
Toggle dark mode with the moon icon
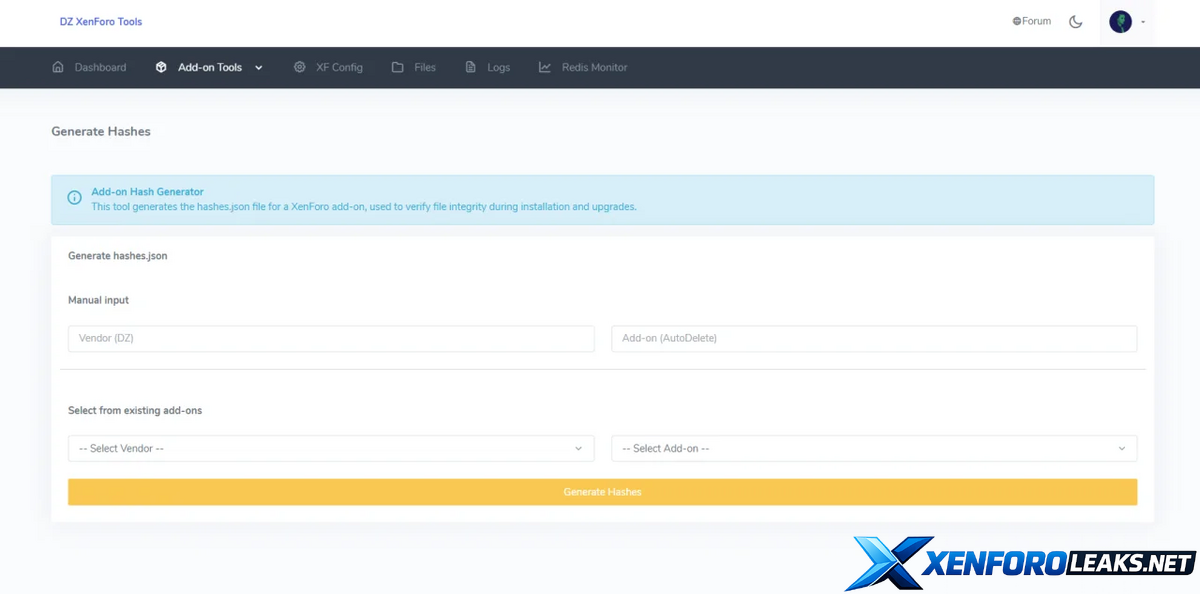coord(1076,22)
